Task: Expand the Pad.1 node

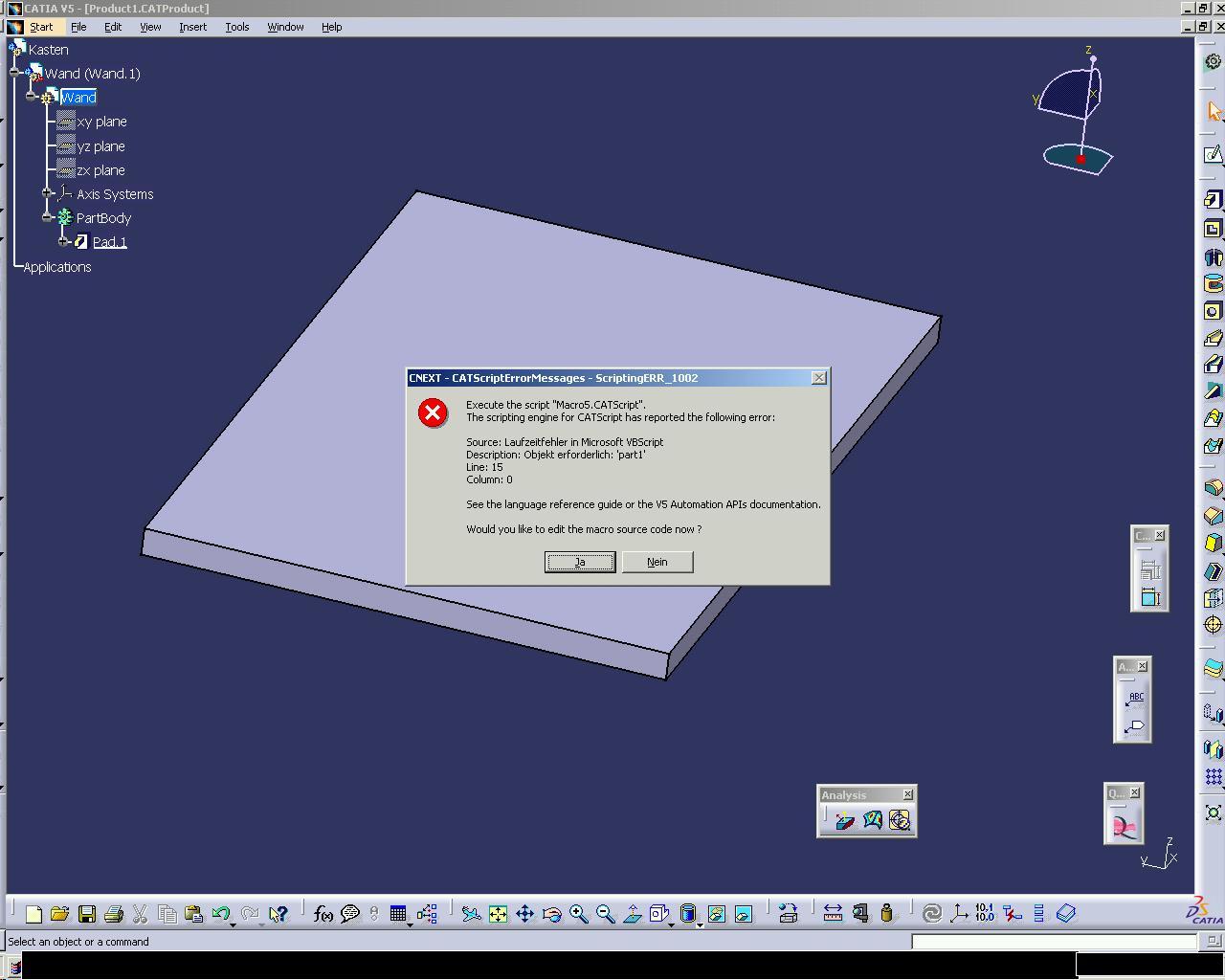Action: [63, 241]
